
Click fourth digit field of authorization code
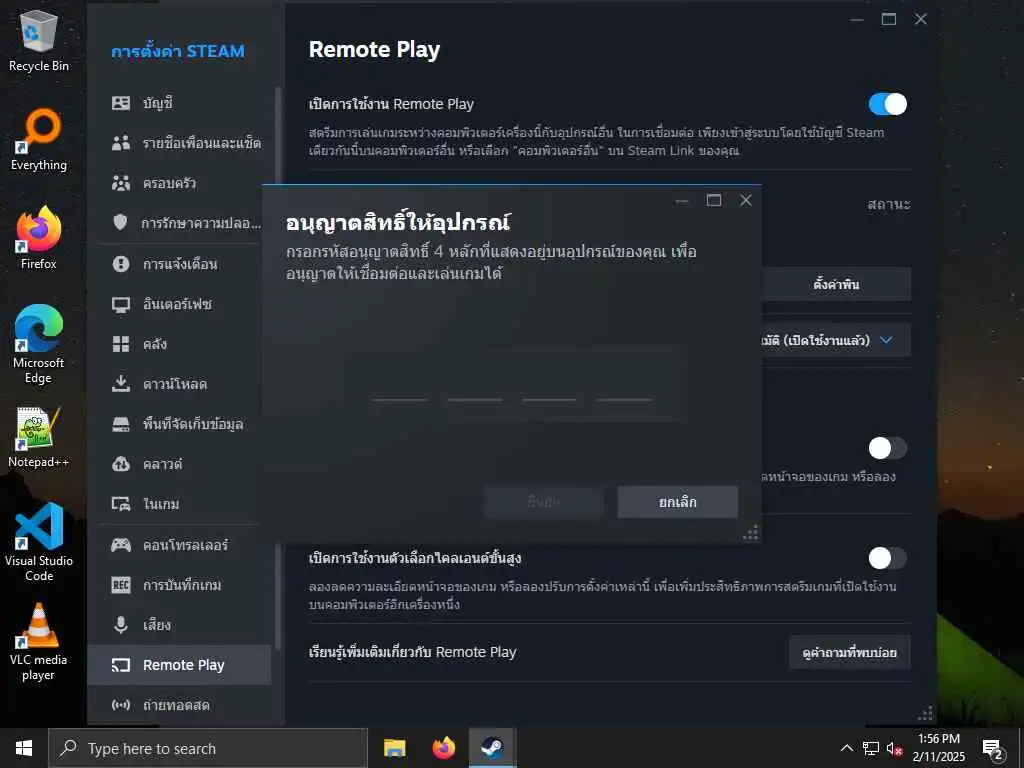coord(624,385)
